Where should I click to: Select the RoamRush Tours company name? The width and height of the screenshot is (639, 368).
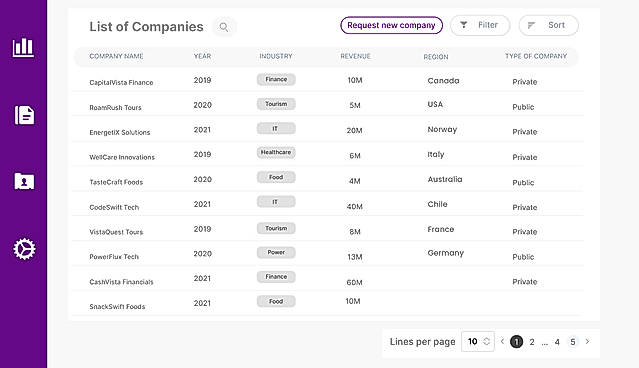(x=115, y=108)
